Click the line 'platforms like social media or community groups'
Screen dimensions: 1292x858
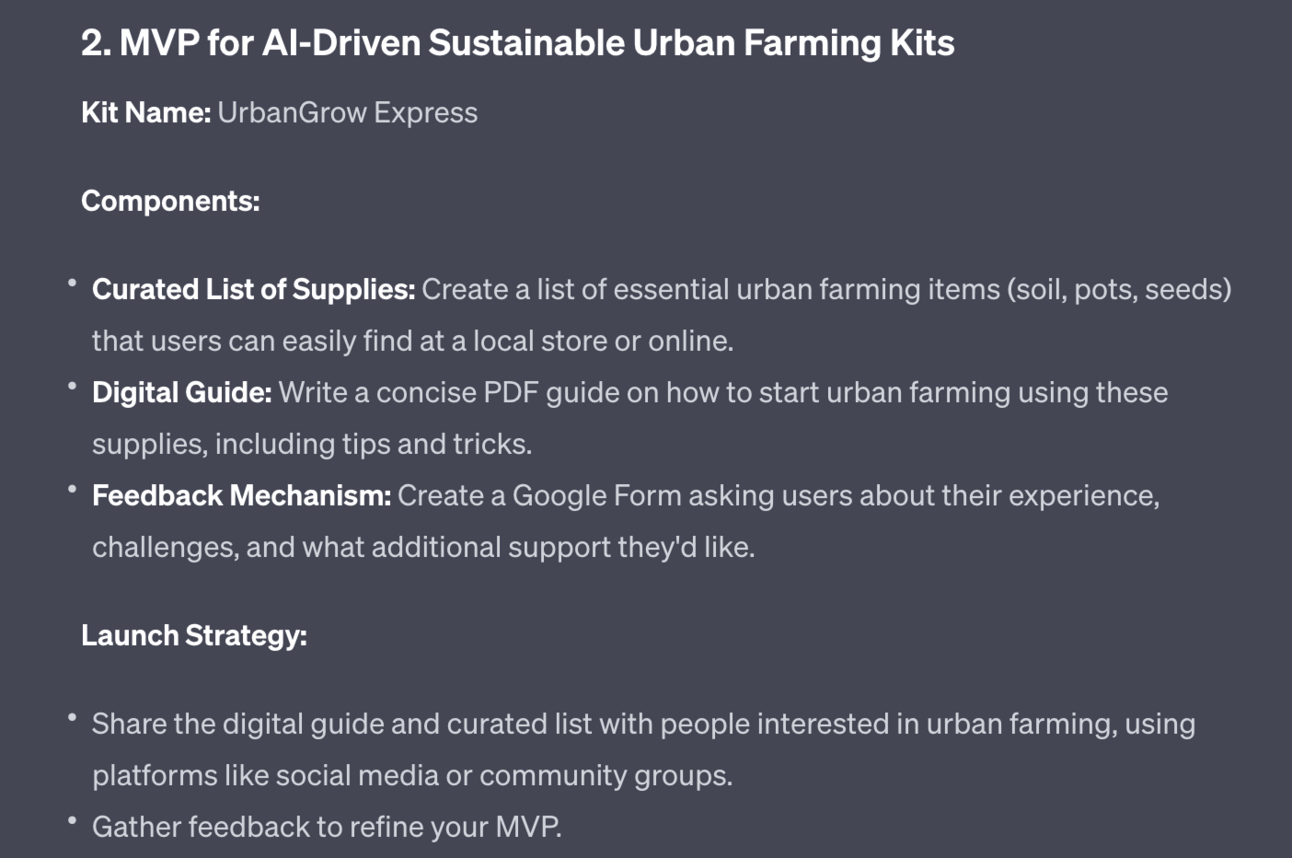pos(412,775)
